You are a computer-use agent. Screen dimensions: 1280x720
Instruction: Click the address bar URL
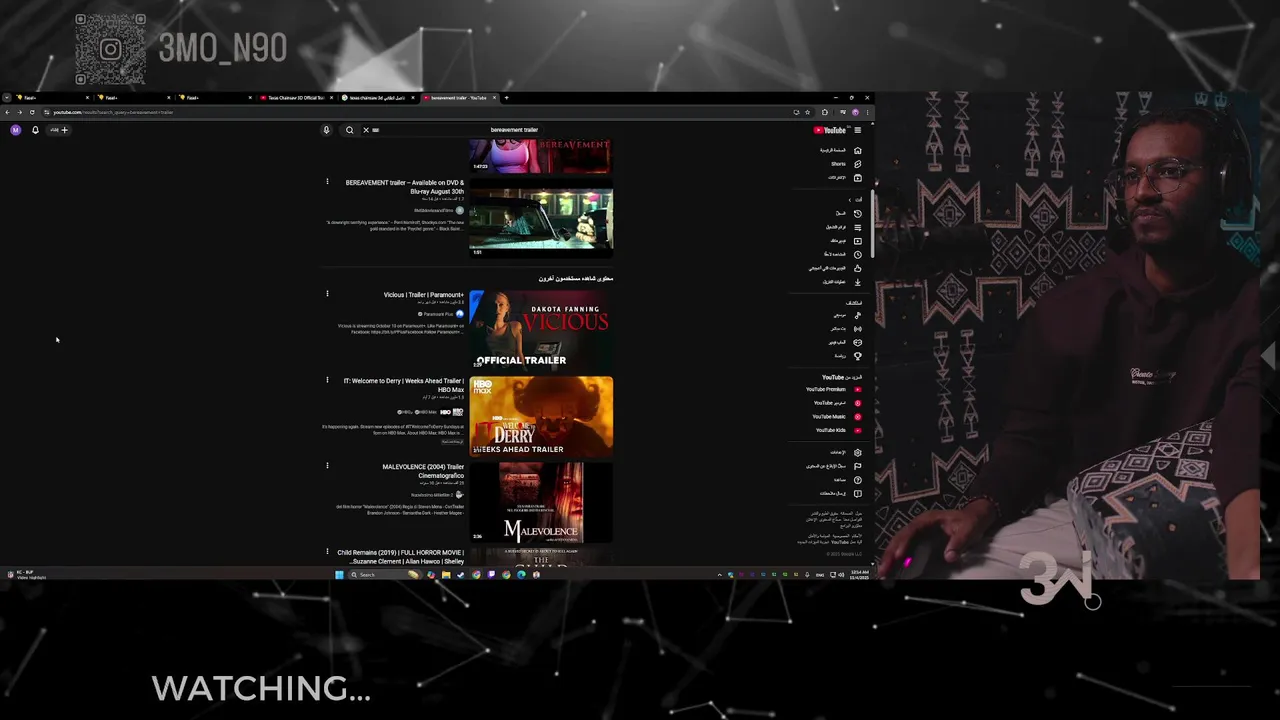pyautogui.click(x=113, y=112)
